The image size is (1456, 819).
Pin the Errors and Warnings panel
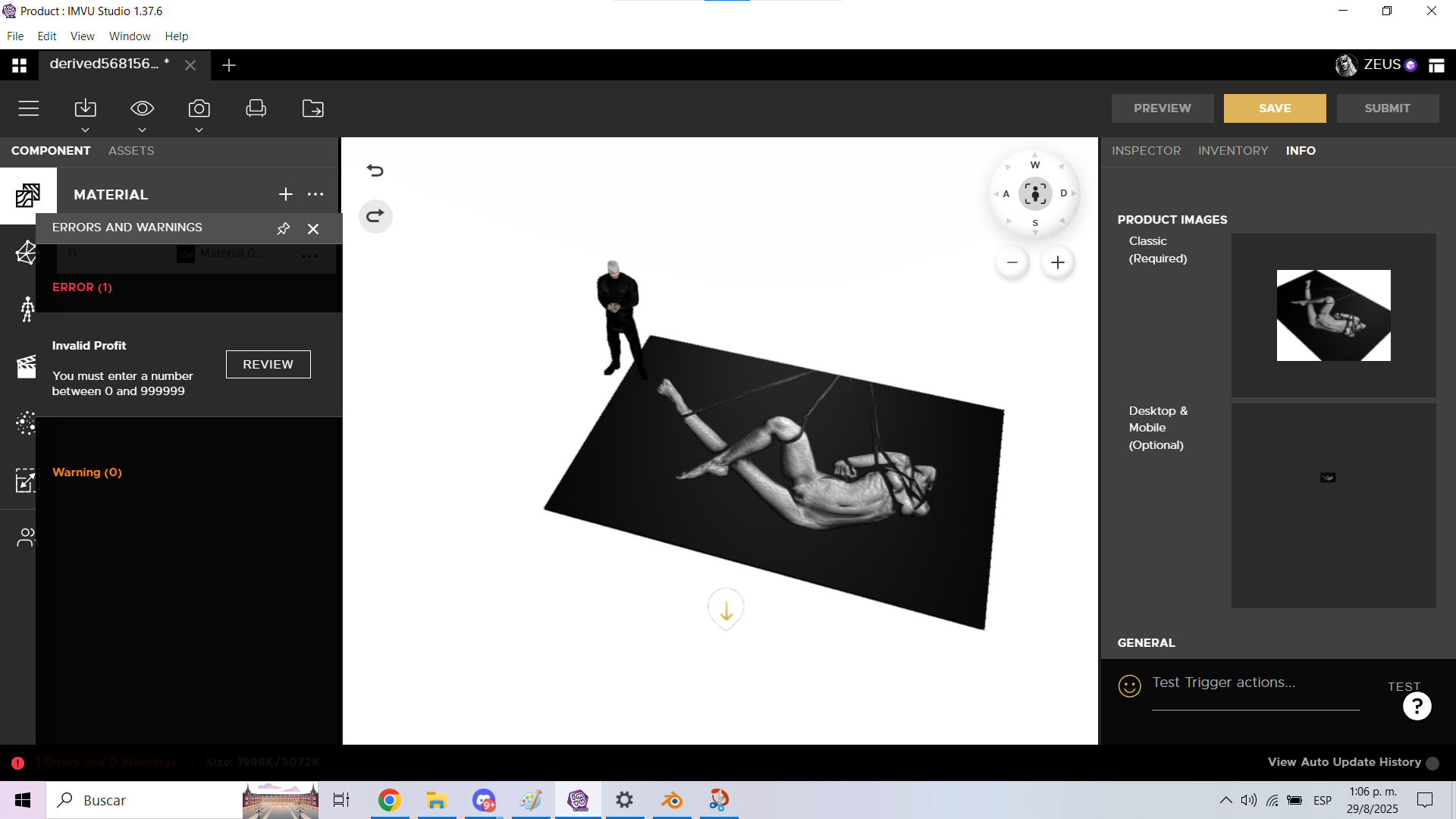pyautogui.click(x=284, y=228)
